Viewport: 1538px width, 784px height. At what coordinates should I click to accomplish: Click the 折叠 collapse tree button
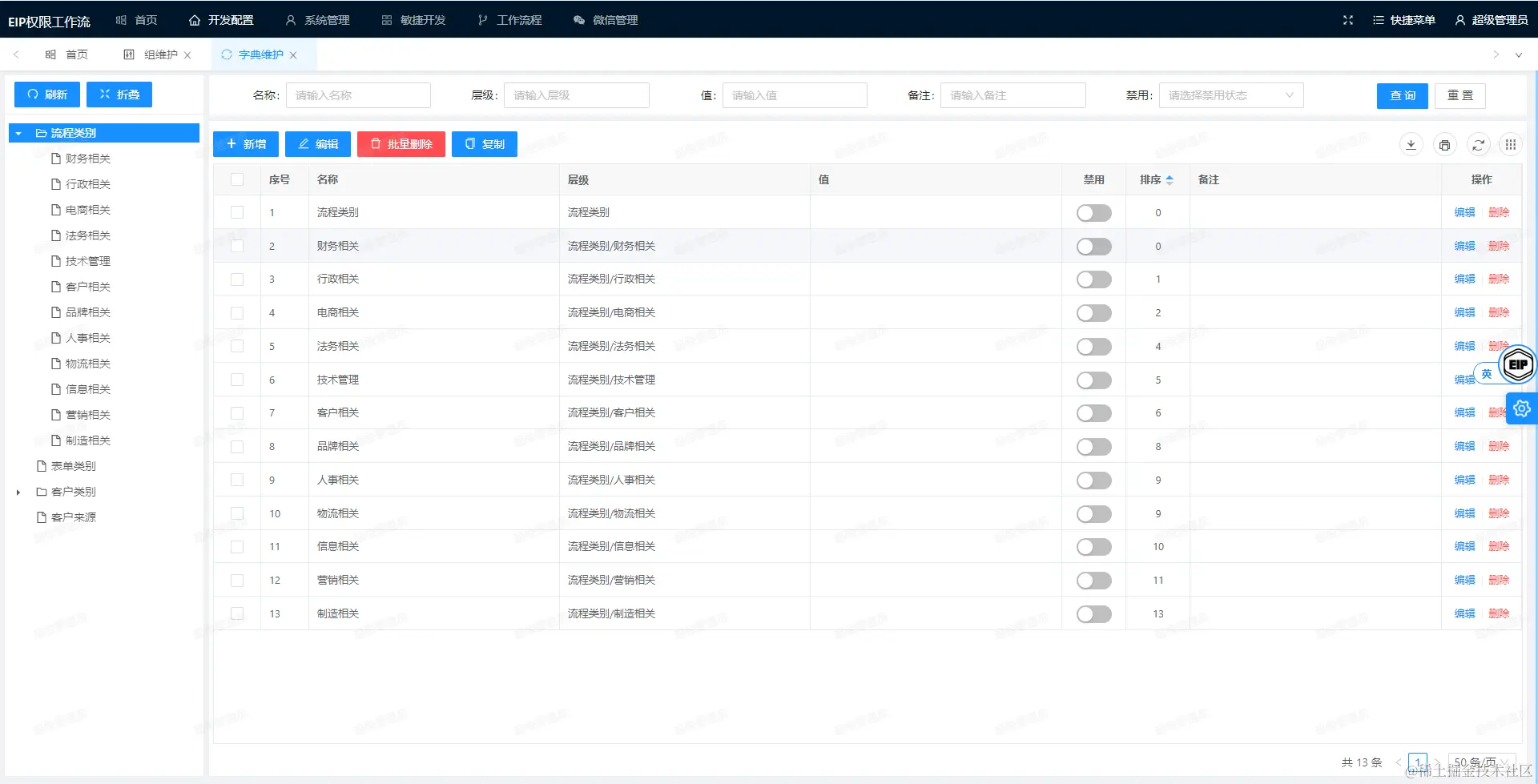click(119, 94)
